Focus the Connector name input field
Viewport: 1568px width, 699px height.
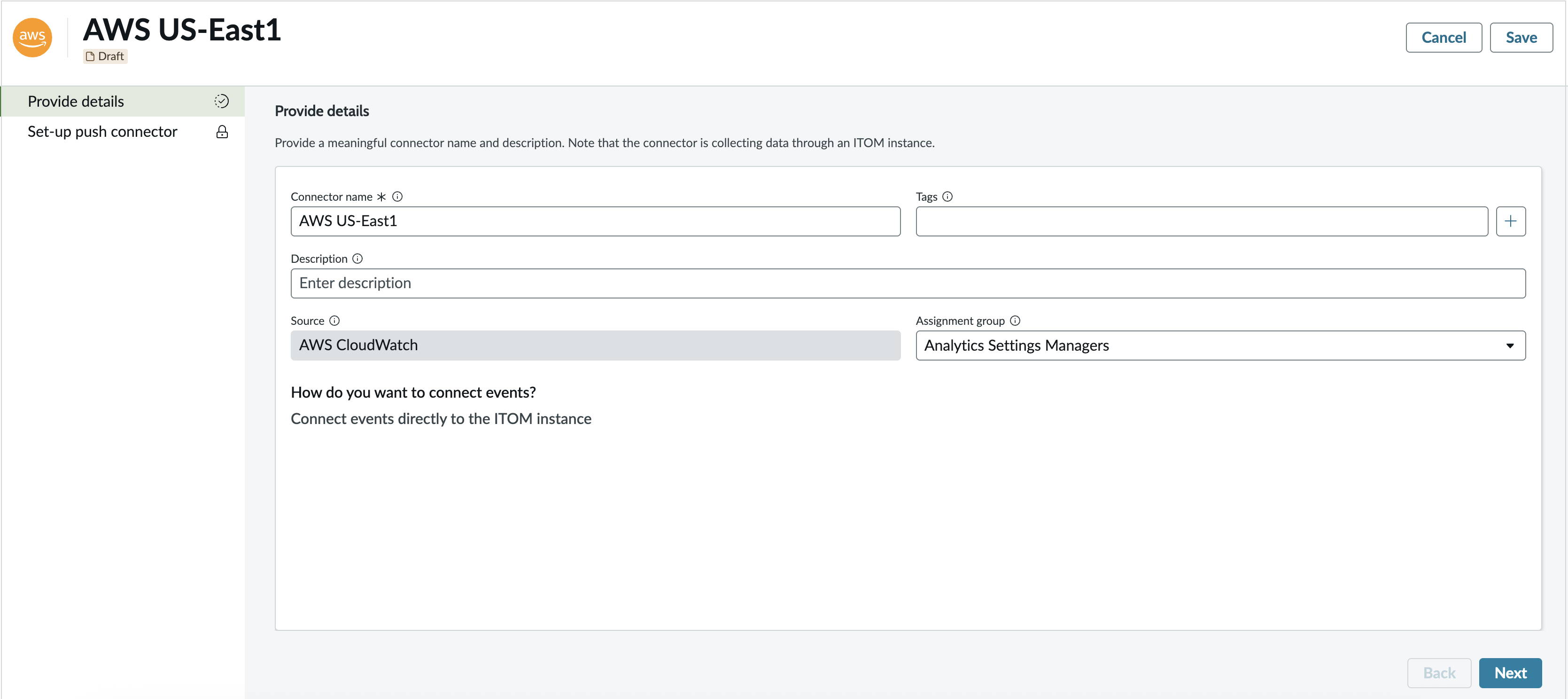tap(595, 221)
